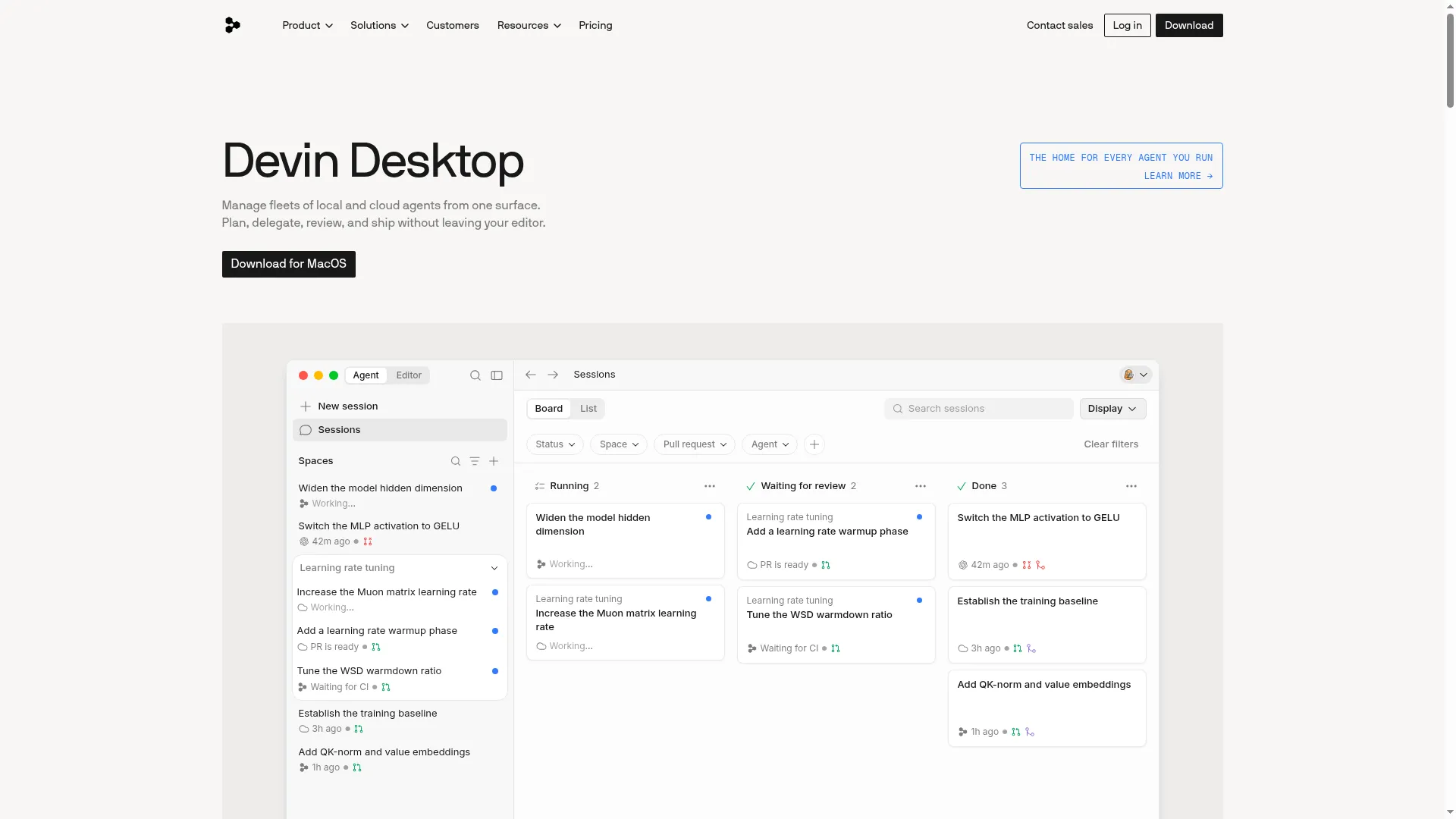Open the Pricing page
Viewport: 1456px width, 819px height.
coord(595,25)
